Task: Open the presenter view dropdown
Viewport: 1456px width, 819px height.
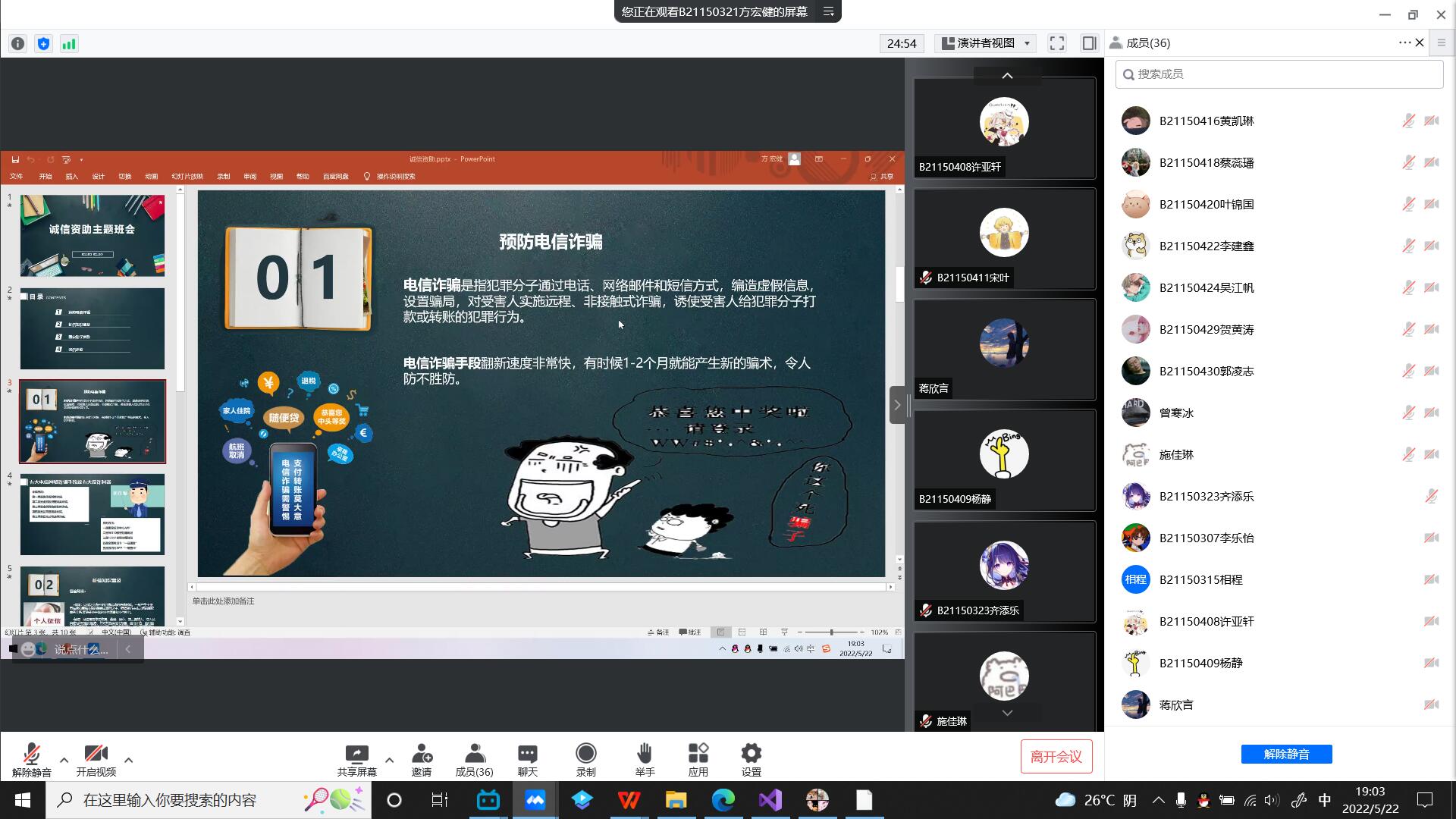Action: coord(986,43)
